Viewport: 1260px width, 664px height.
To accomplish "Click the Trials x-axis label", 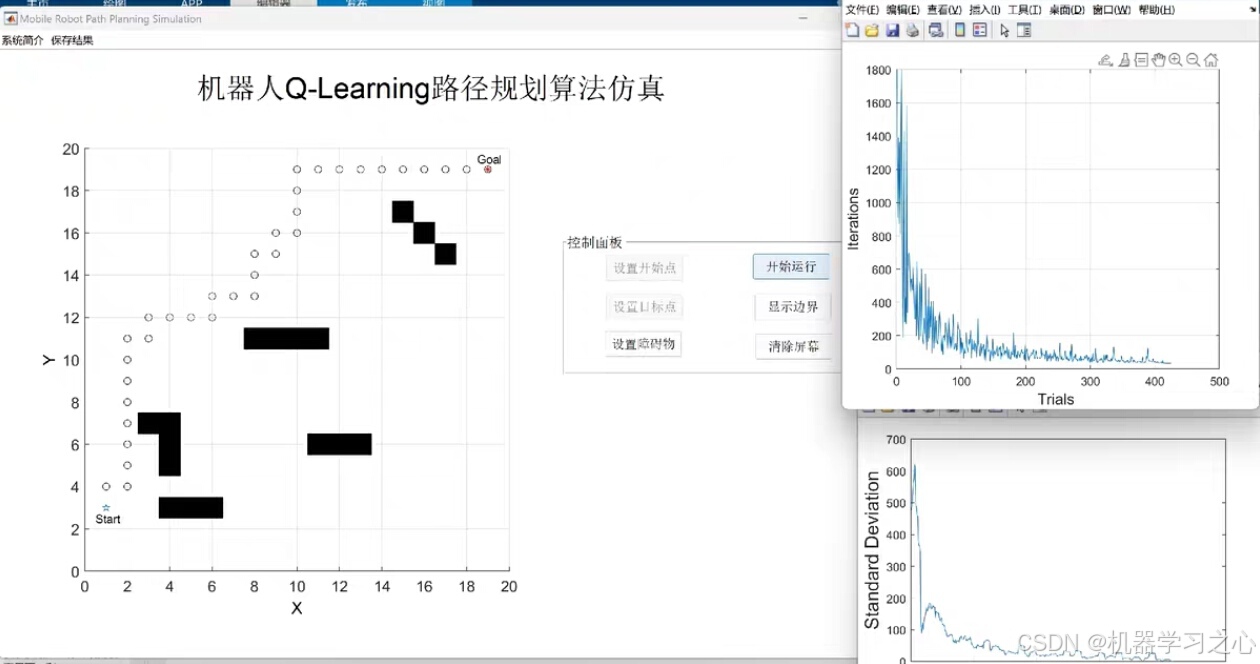I will 1055,399.
